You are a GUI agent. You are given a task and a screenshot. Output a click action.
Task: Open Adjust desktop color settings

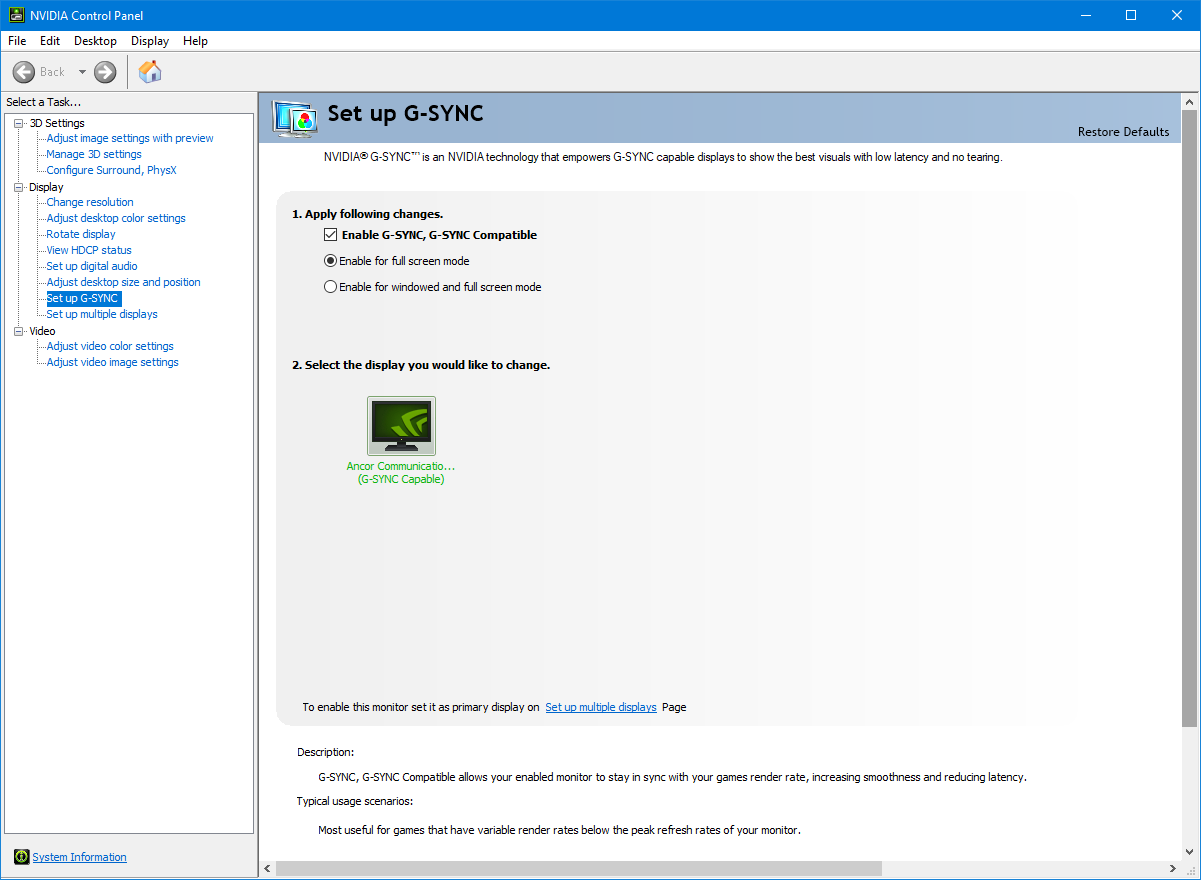pyautogui.click(x=116, y=218)
